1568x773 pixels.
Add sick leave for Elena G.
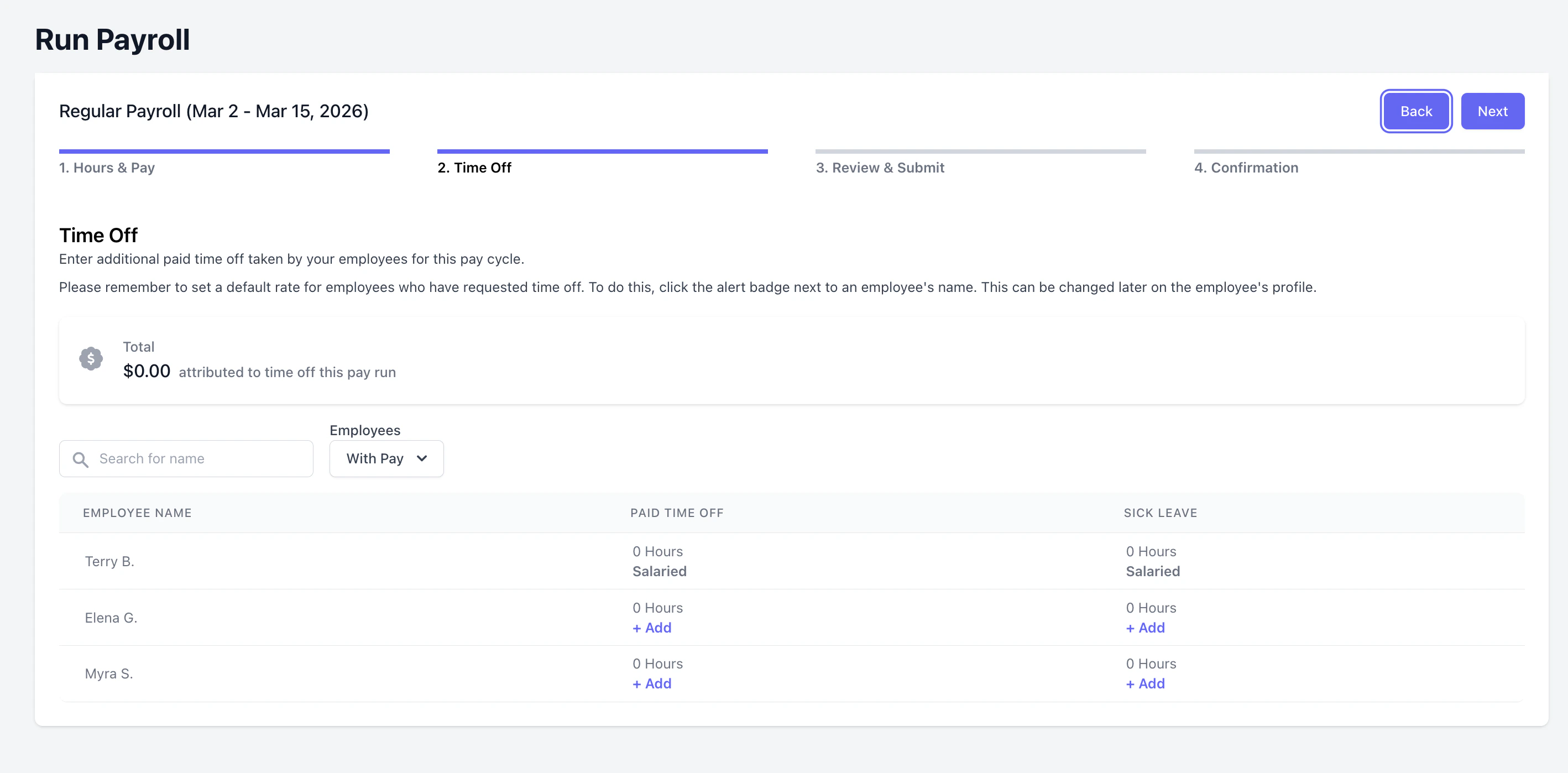click(1144, 628)
